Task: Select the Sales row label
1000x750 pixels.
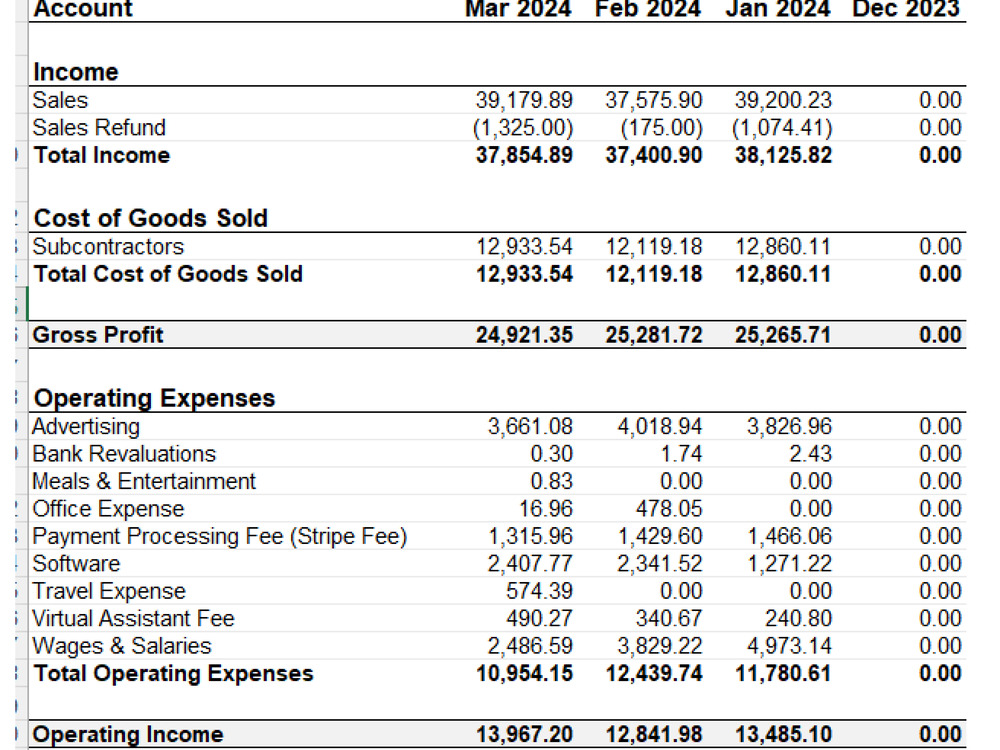Action: [61, 100]
